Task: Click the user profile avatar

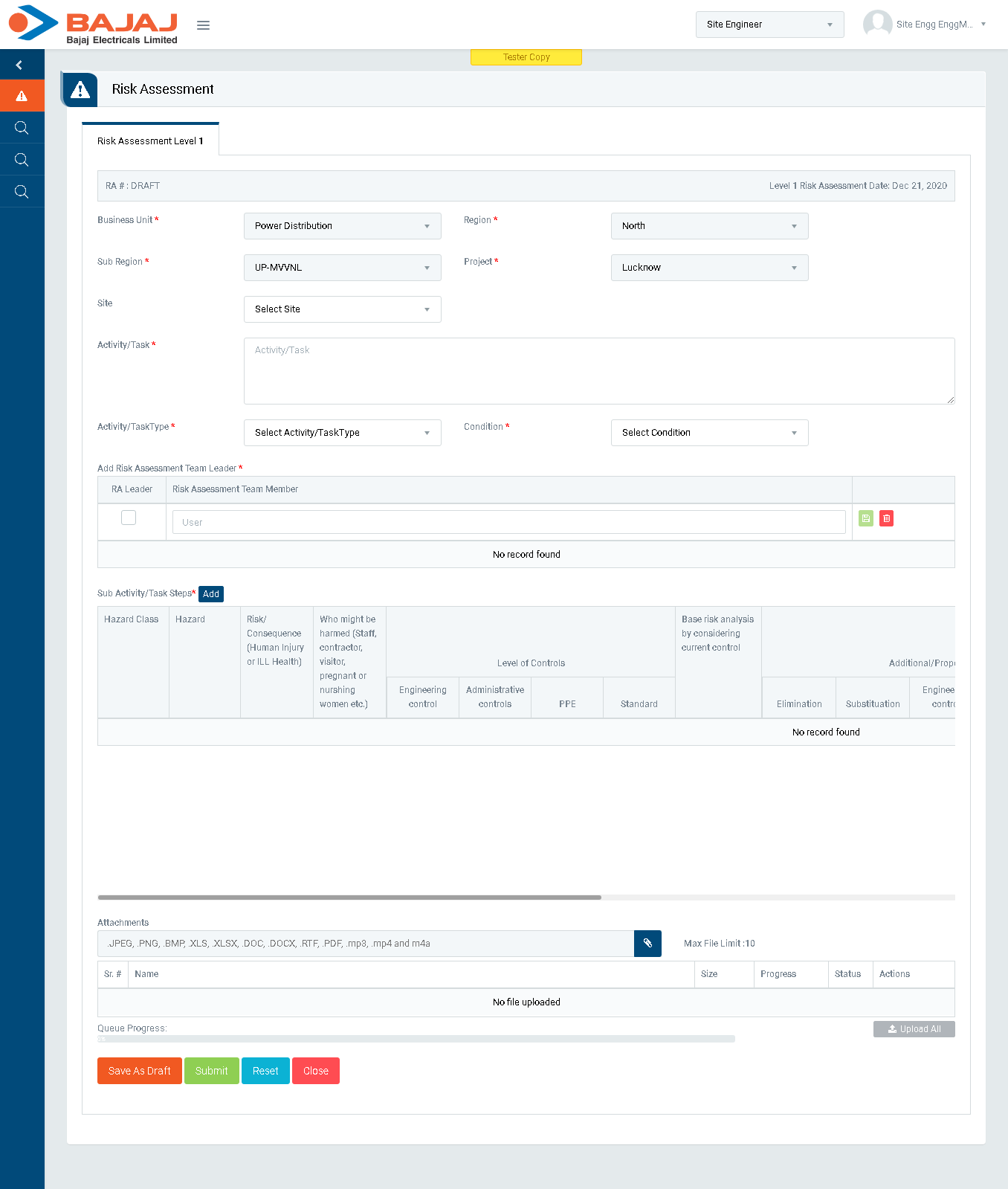Action: (x=877, y=24)
